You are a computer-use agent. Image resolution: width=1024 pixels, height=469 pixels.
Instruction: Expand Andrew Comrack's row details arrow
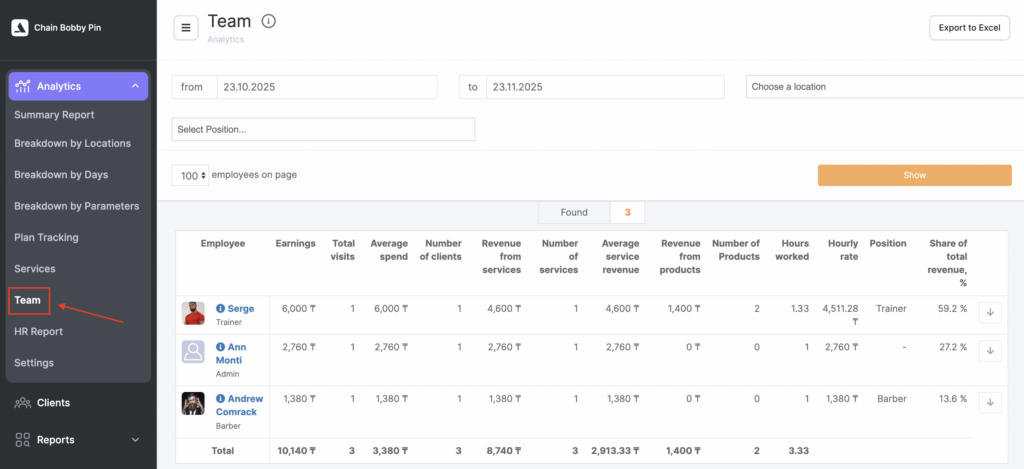(x=988, y=402)
